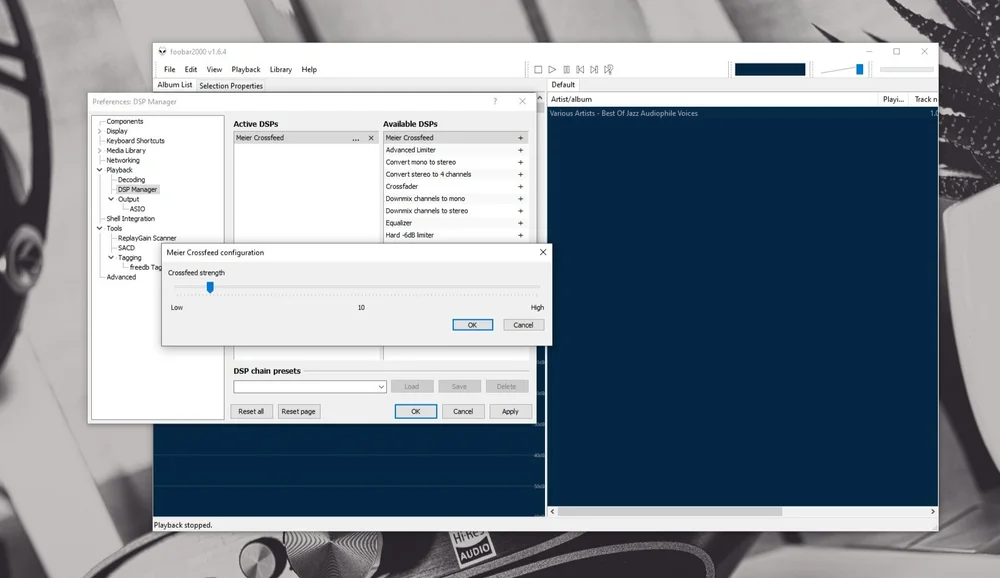Select Shell Integration tree item

click(131, 219)
